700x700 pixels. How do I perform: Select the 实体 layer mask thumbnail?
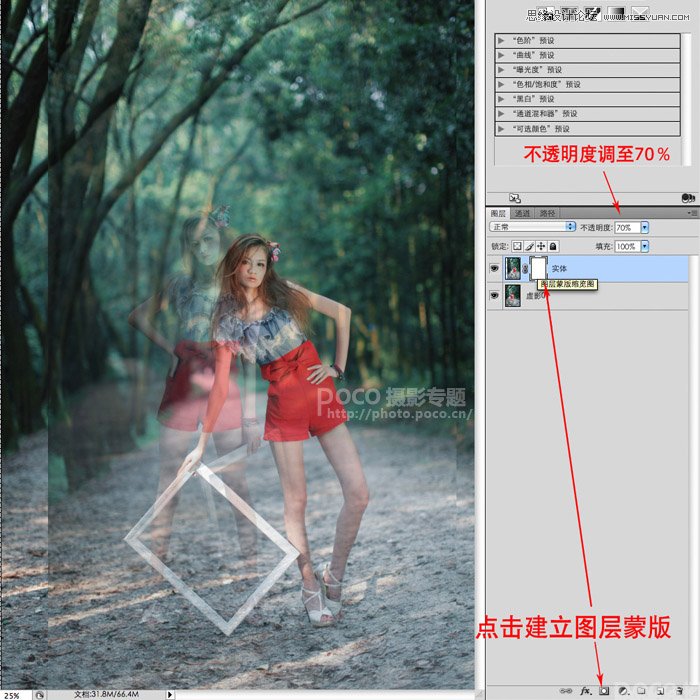click(x=538, y=269)
